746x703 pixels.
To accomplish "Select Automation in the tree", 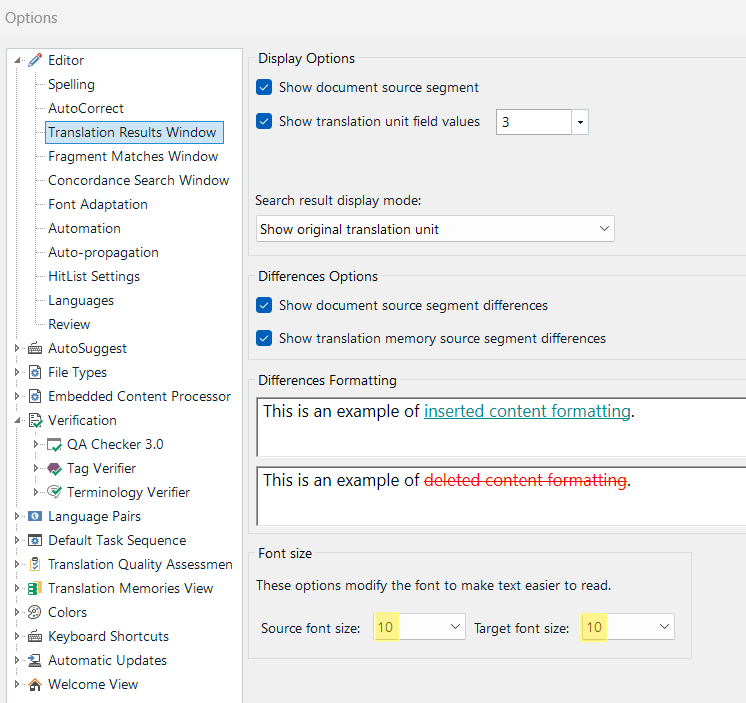I will 84,228.
